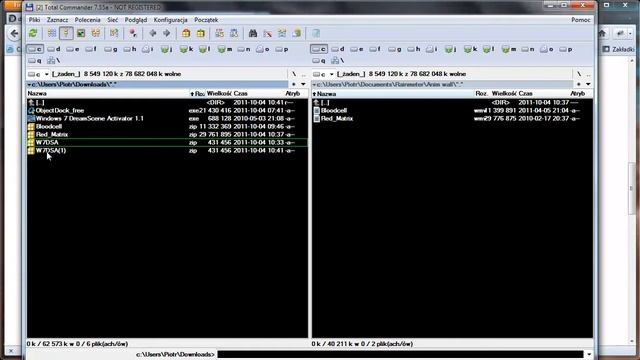Go to parent with right panel dots button
Screen dimensions: 640x360
point(588,74)
